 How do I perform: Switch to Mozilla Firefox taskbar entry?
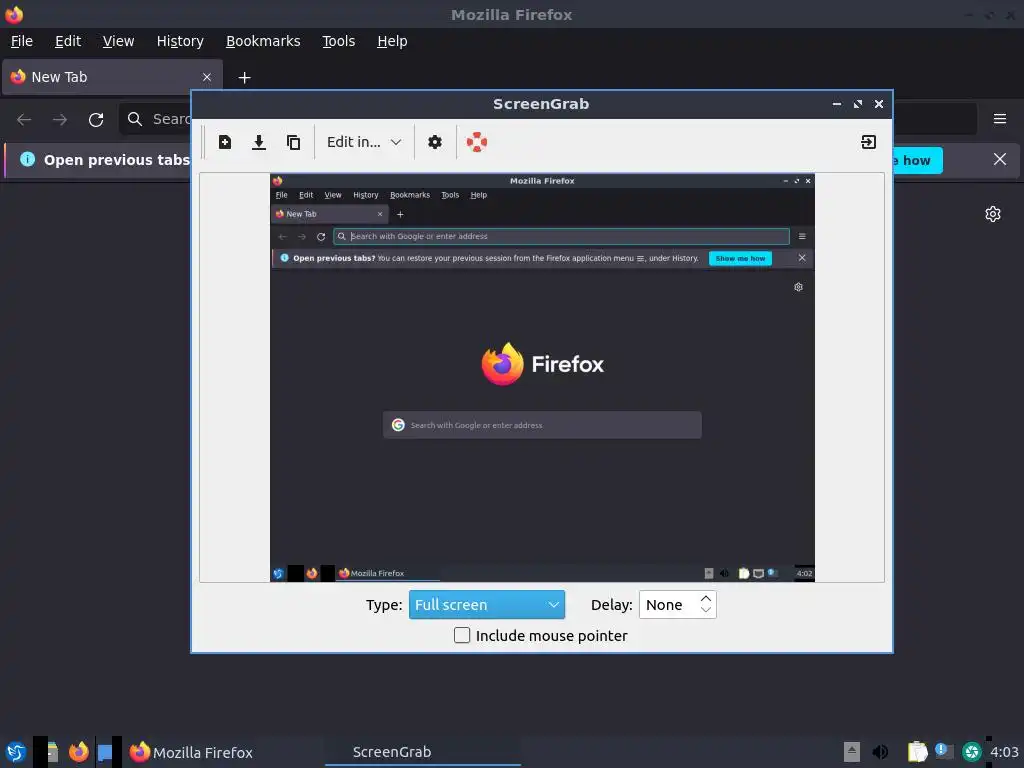pyautogui.click(x=191, y=752)
